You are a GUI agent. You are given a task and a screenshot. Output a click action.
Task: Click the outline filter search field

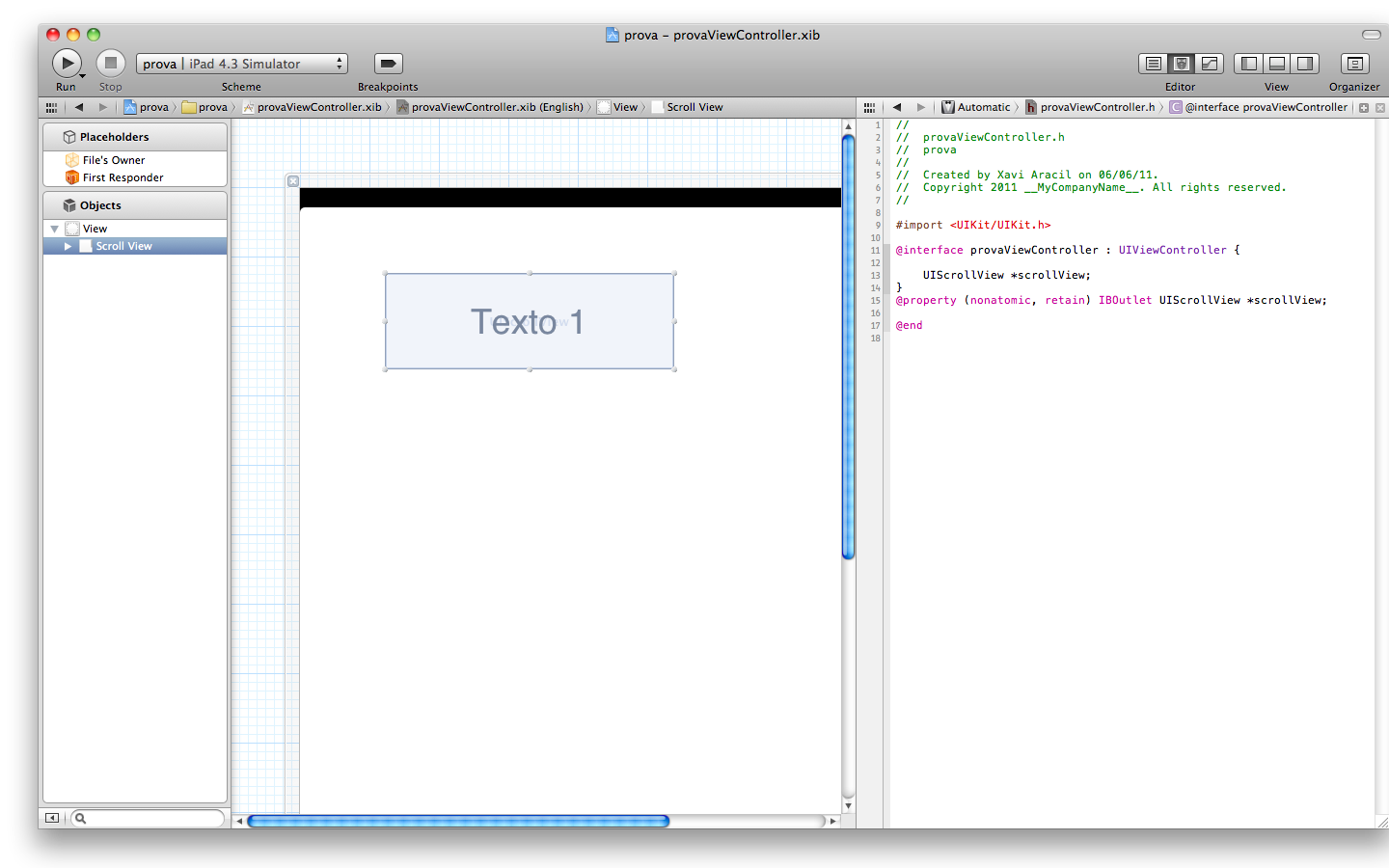tap(149, 818)
